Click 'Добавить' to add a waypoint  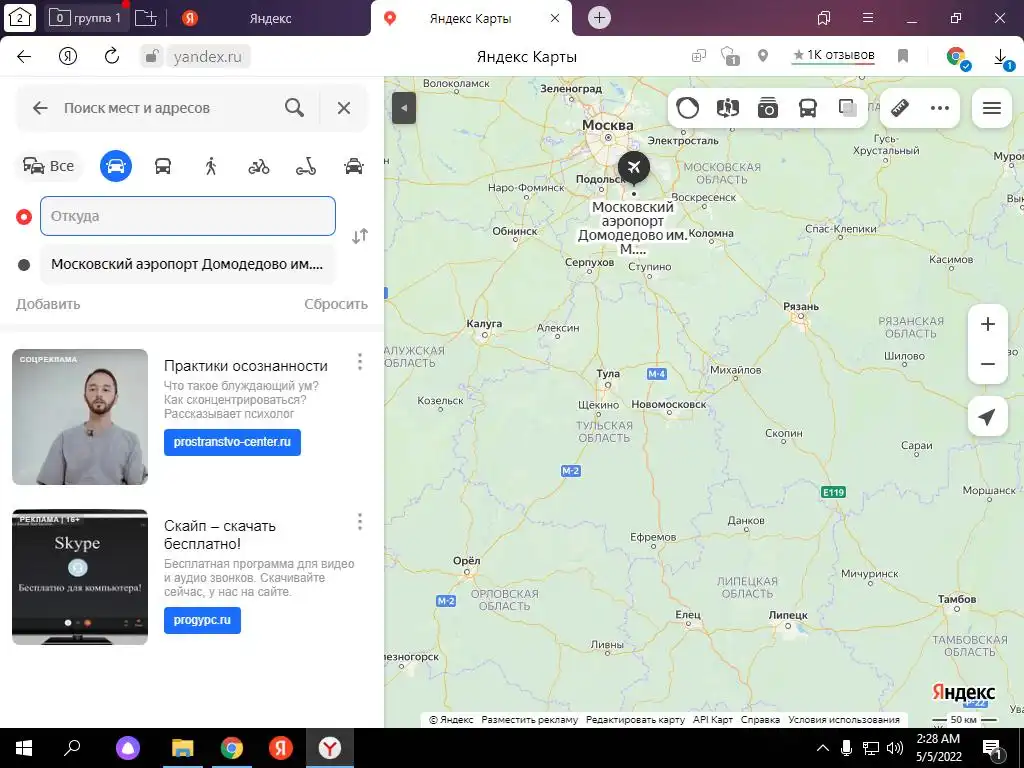[x=48, y=304]
